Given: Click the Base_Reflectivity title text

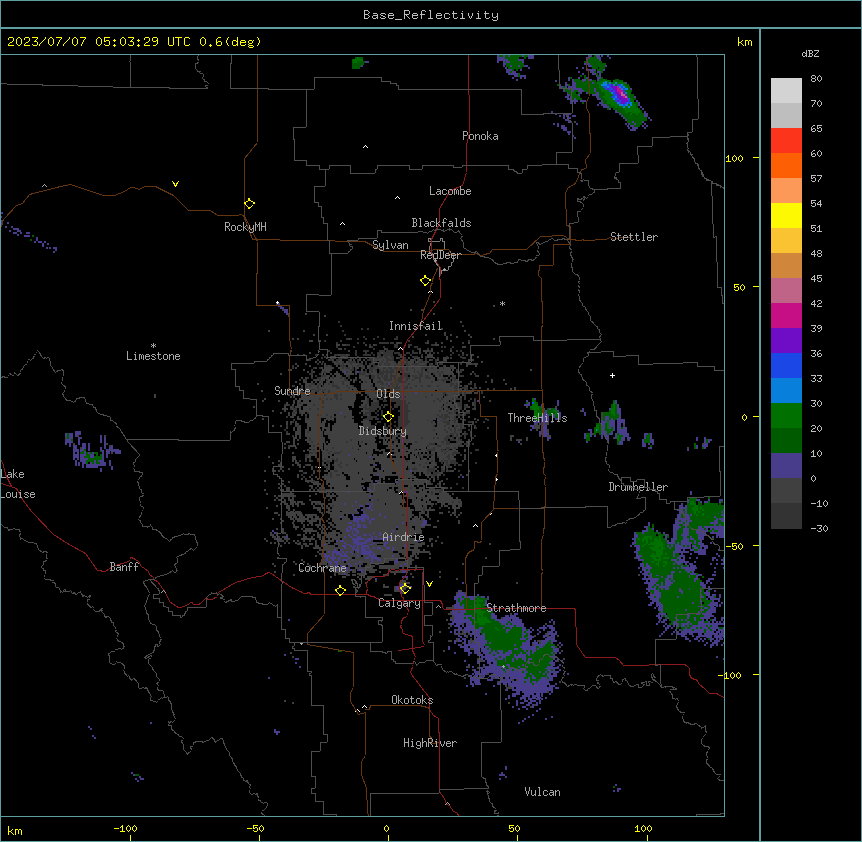Looking at the screenshot, I should 431,15.
